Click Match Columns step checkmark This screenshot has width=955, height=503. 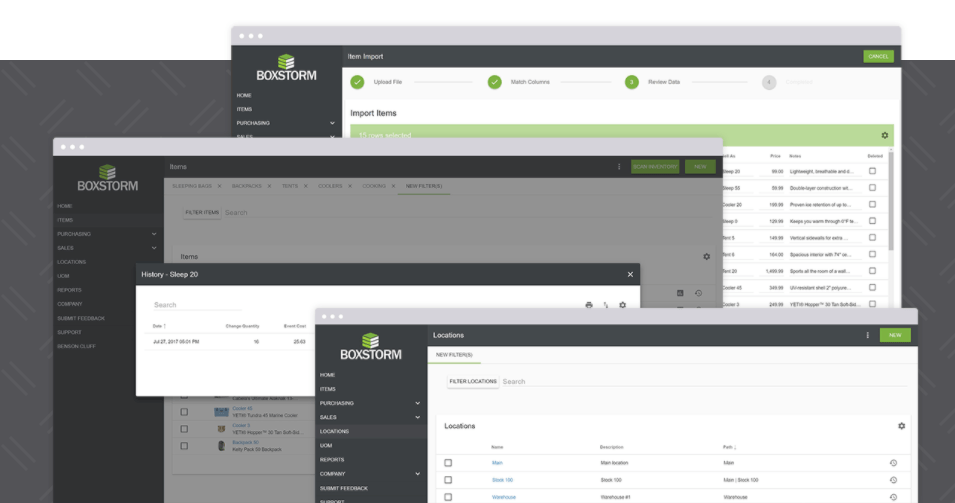pos(495,82)
